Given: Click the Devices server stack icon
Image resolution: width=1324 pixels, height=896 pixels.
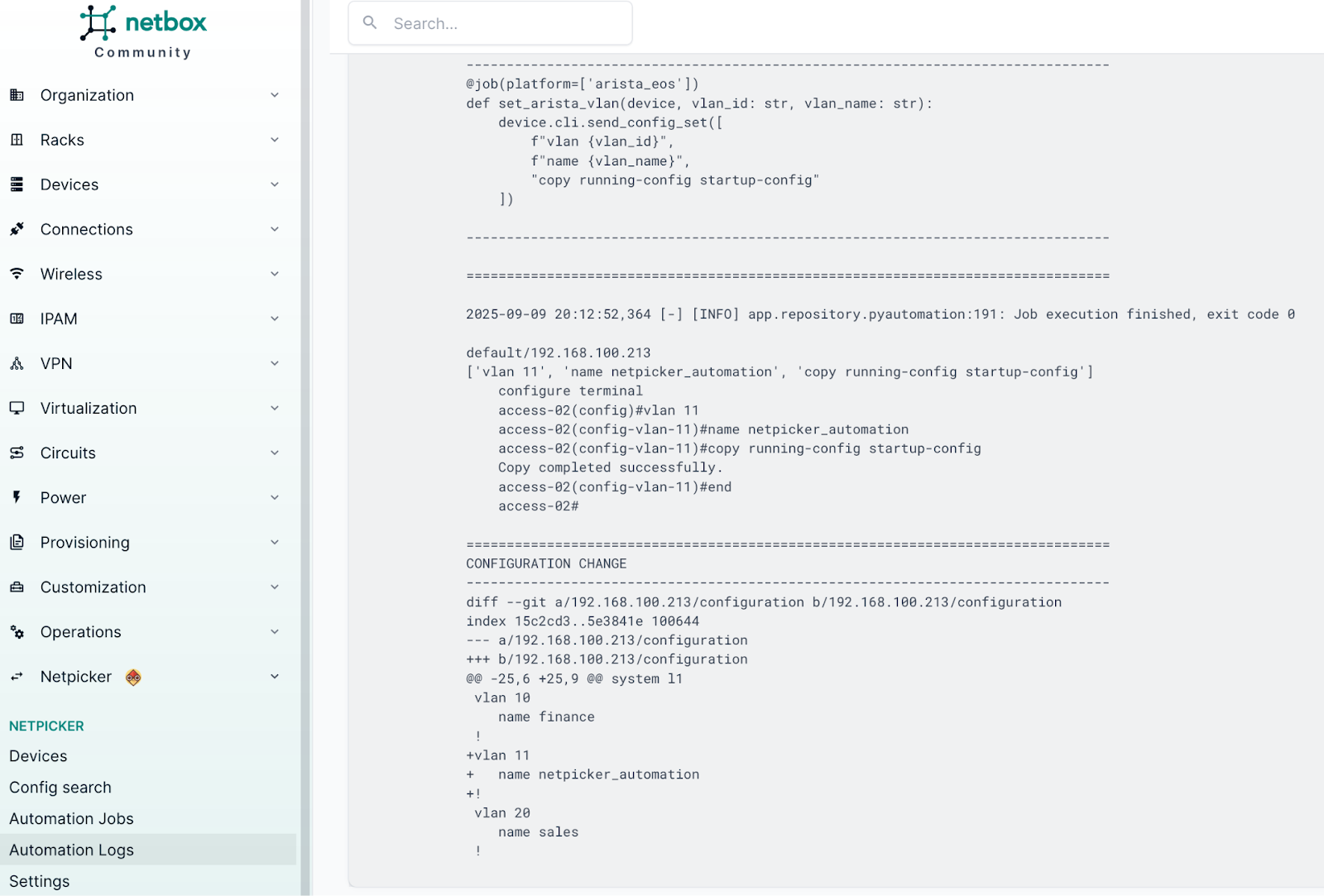Looking at the screenshot, I should (17, 184).
